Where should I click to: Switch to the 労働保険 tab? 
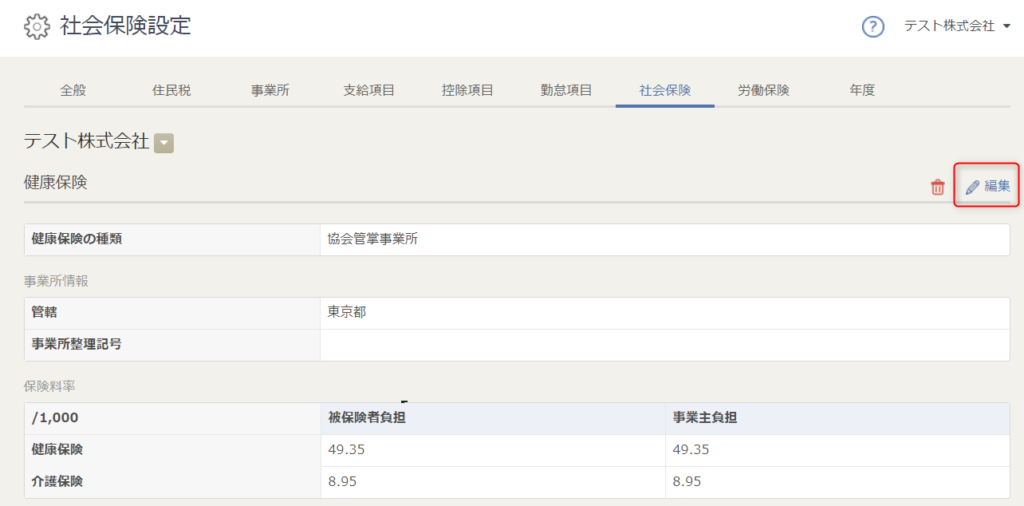click(x=763, y=91)
